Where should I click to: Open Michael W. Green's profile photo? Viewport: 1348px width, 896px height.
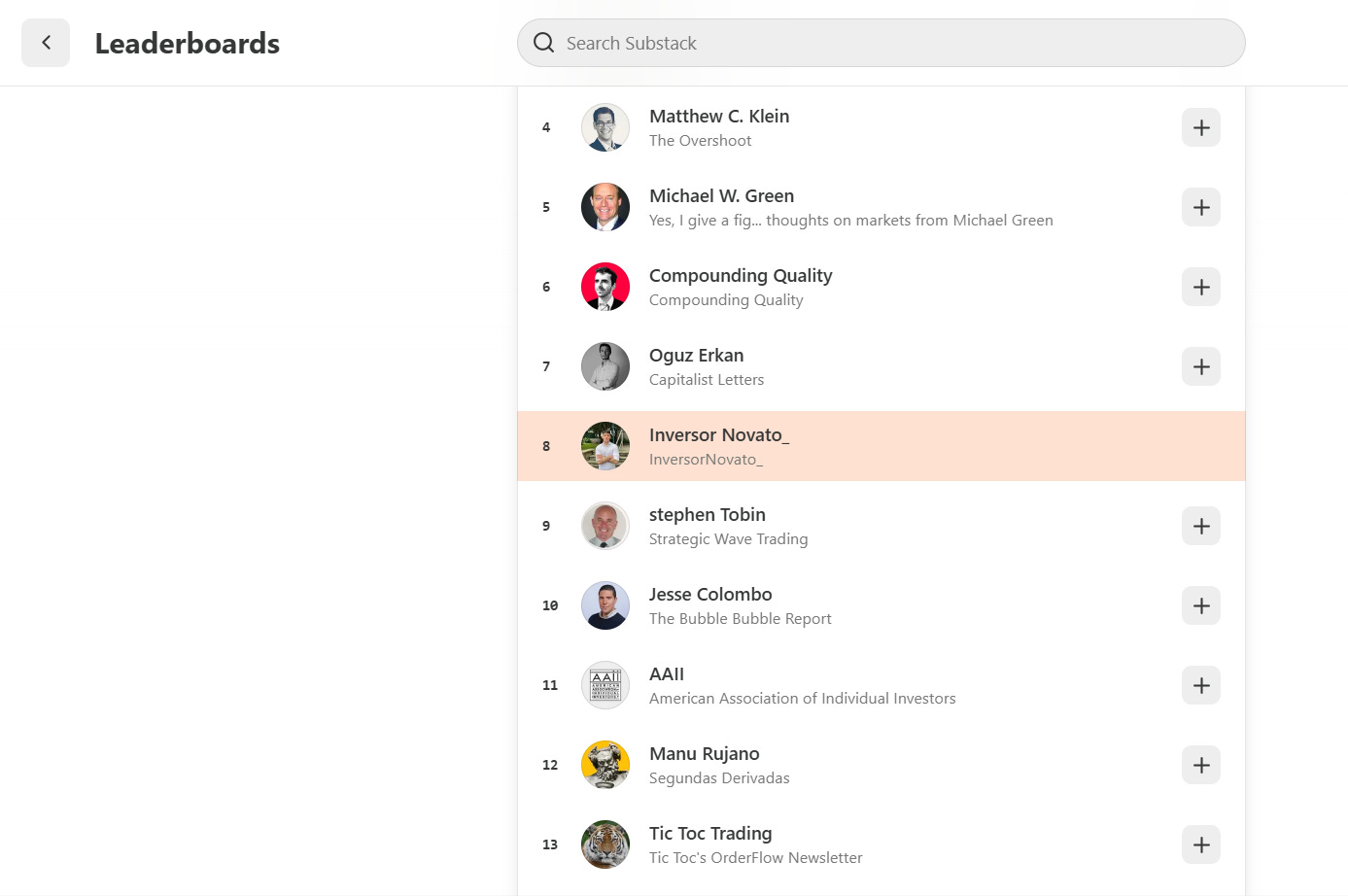(x=605, y=207)
